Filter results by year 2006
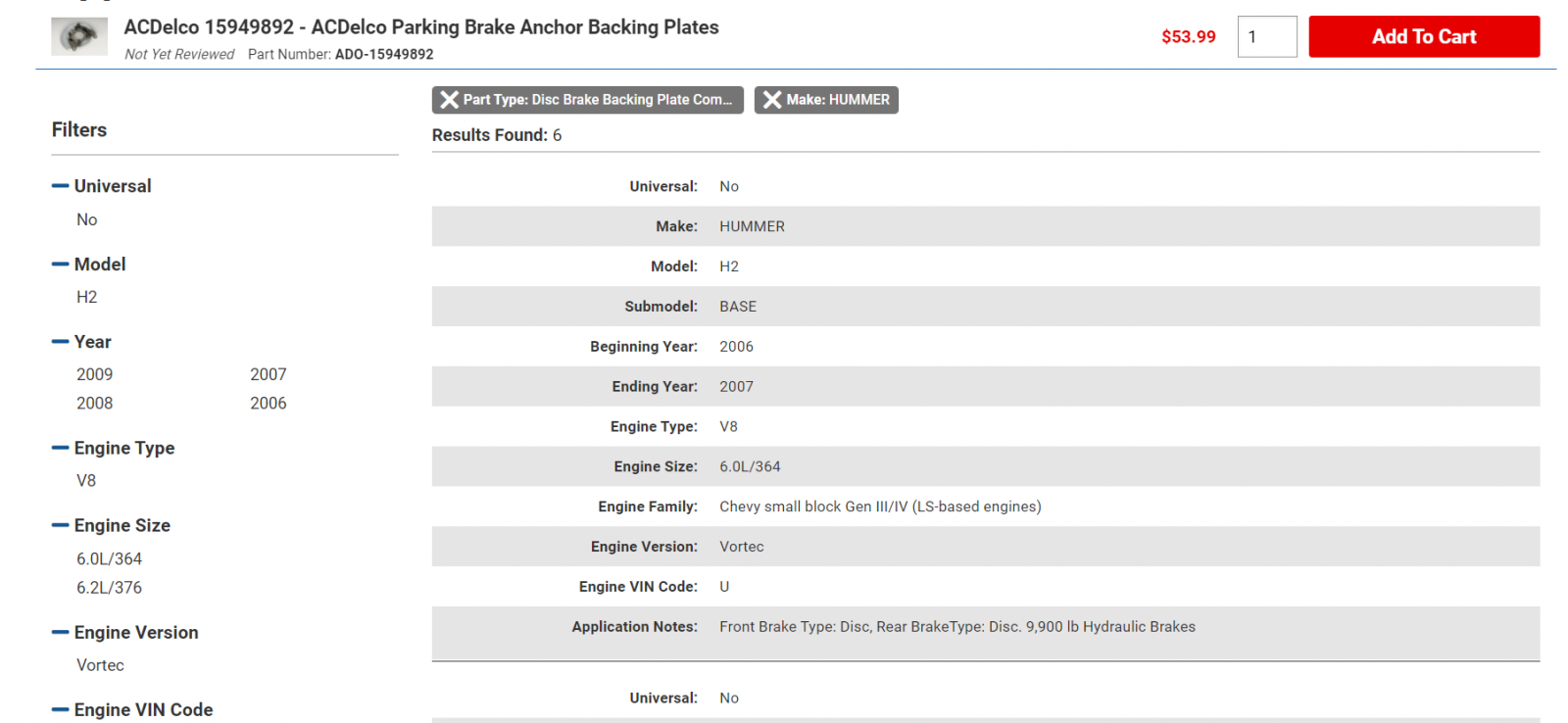This screenshot has height=723, width=1568. (269, 403)
